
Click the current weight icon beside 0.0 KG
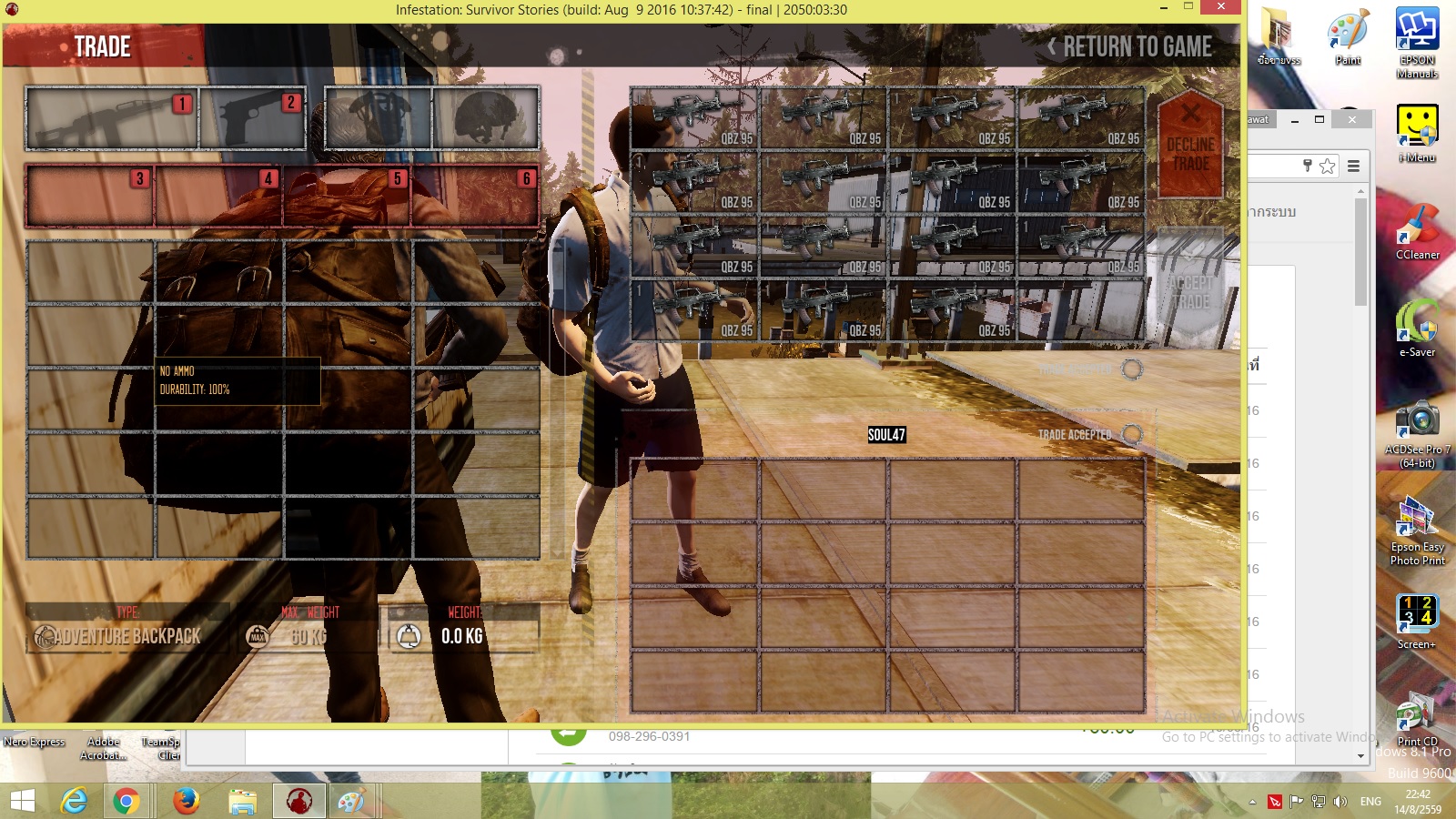pyautogui.click(x=409, y=636)
